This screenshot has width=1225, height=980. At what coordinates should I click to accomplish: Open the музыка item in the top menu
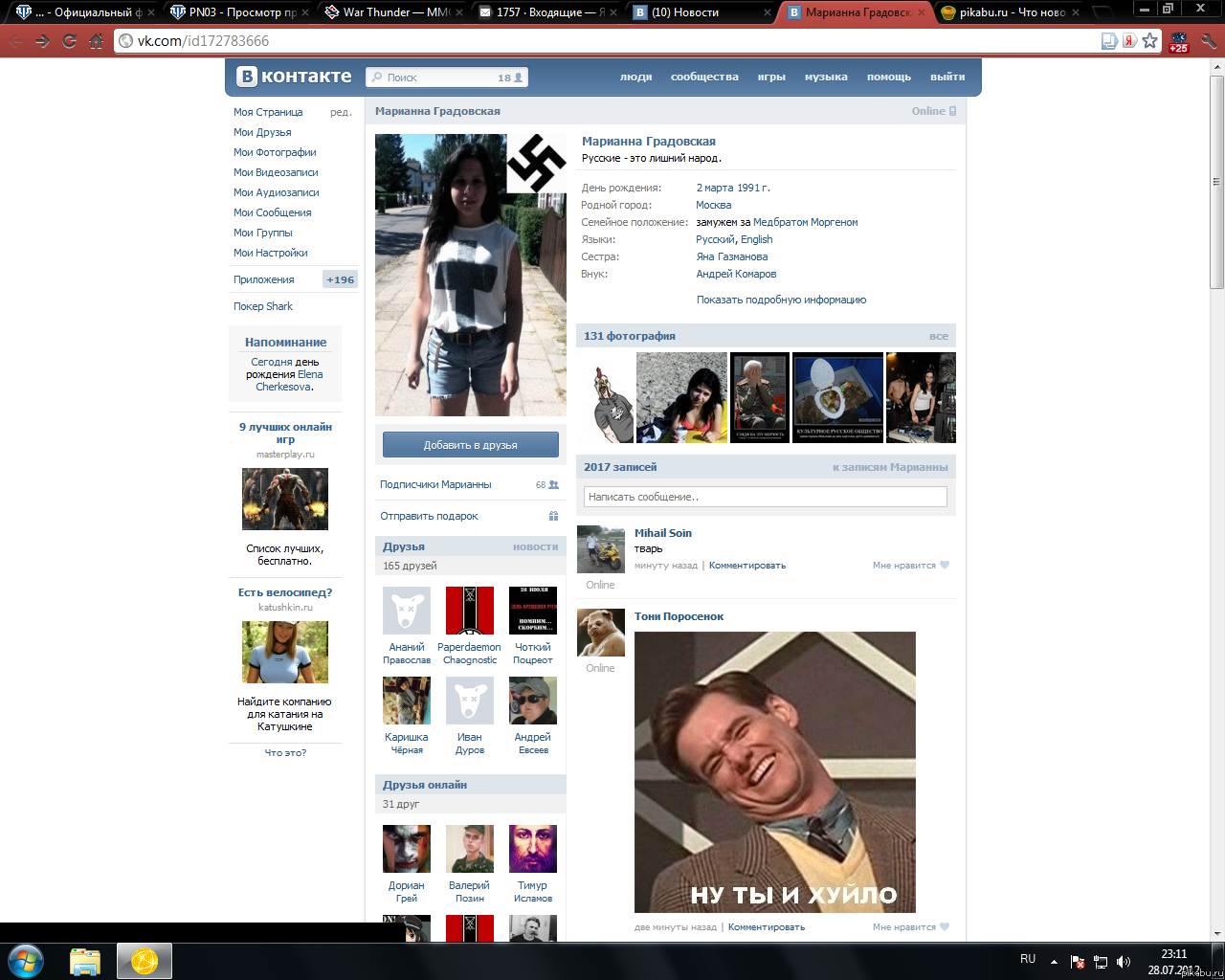[826, 77]
